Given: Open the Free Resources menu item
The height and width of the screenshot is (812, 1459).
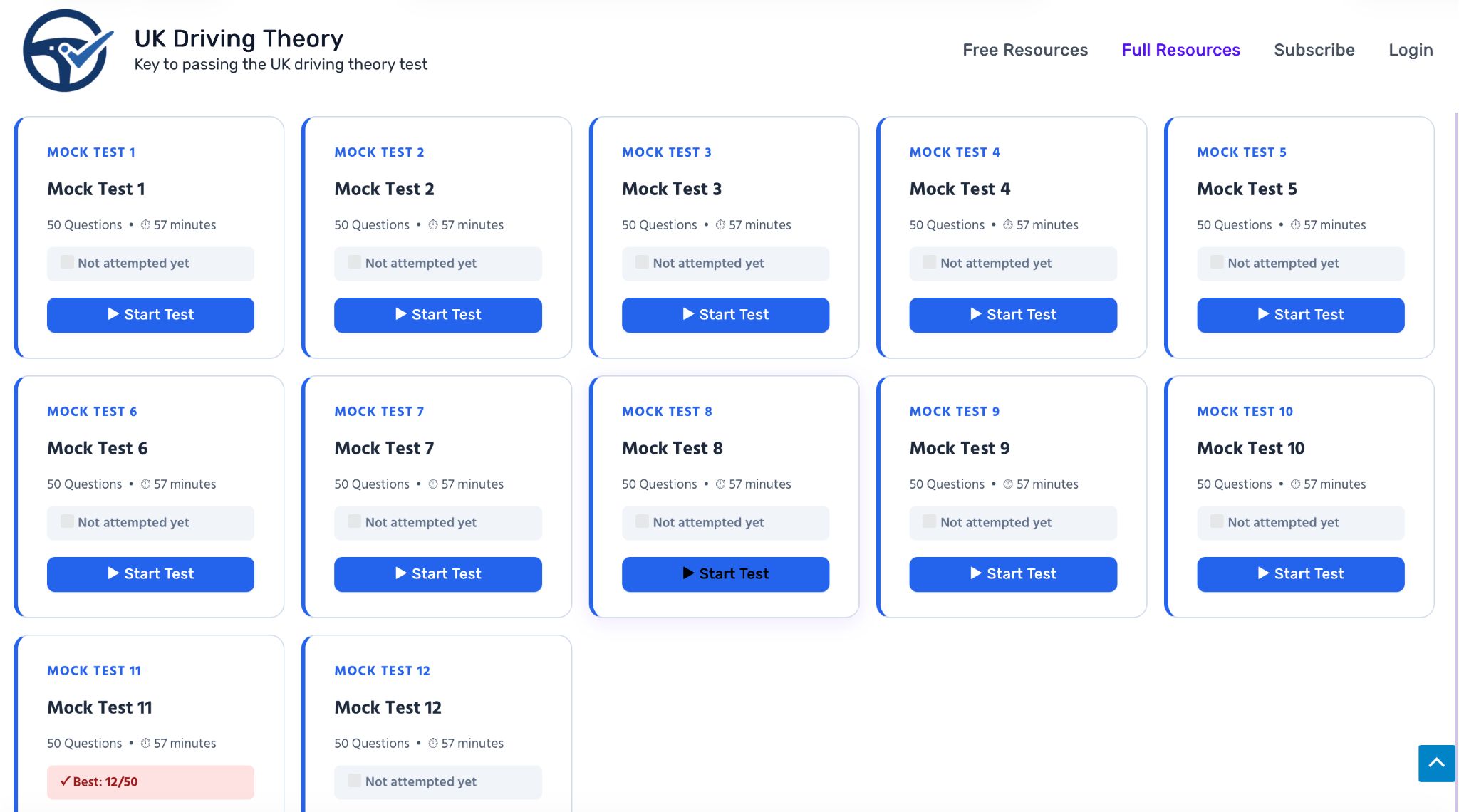Looking at the screenshot, I should tap(1025, 50).
